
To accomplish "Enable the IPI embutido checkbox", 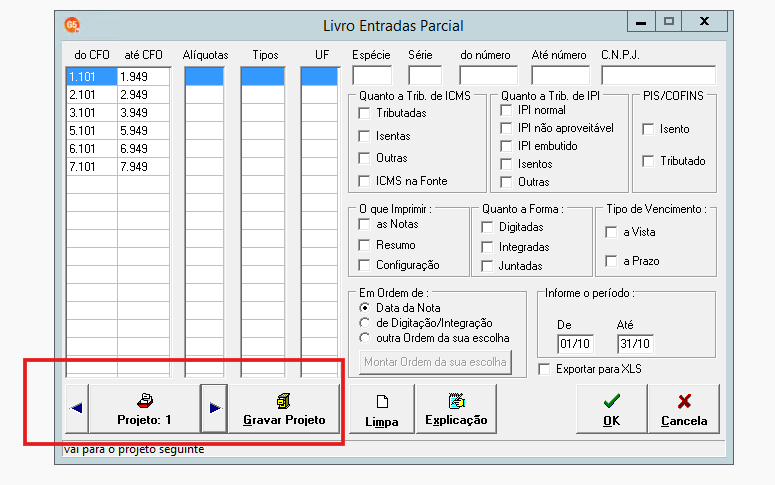I will [506, 146].
